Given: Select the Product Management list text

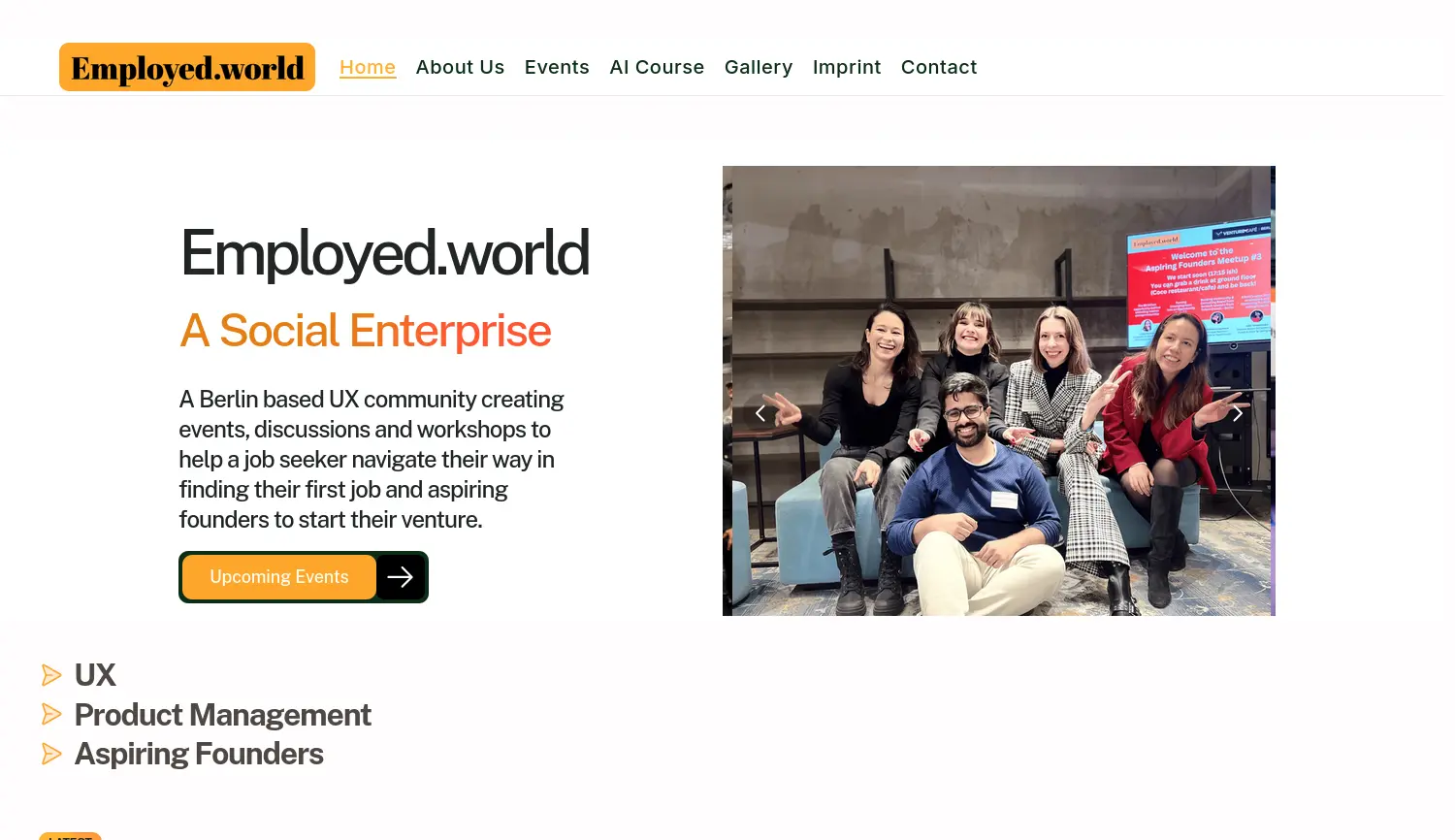Looking at the screenshot, I should coord(222,715).
